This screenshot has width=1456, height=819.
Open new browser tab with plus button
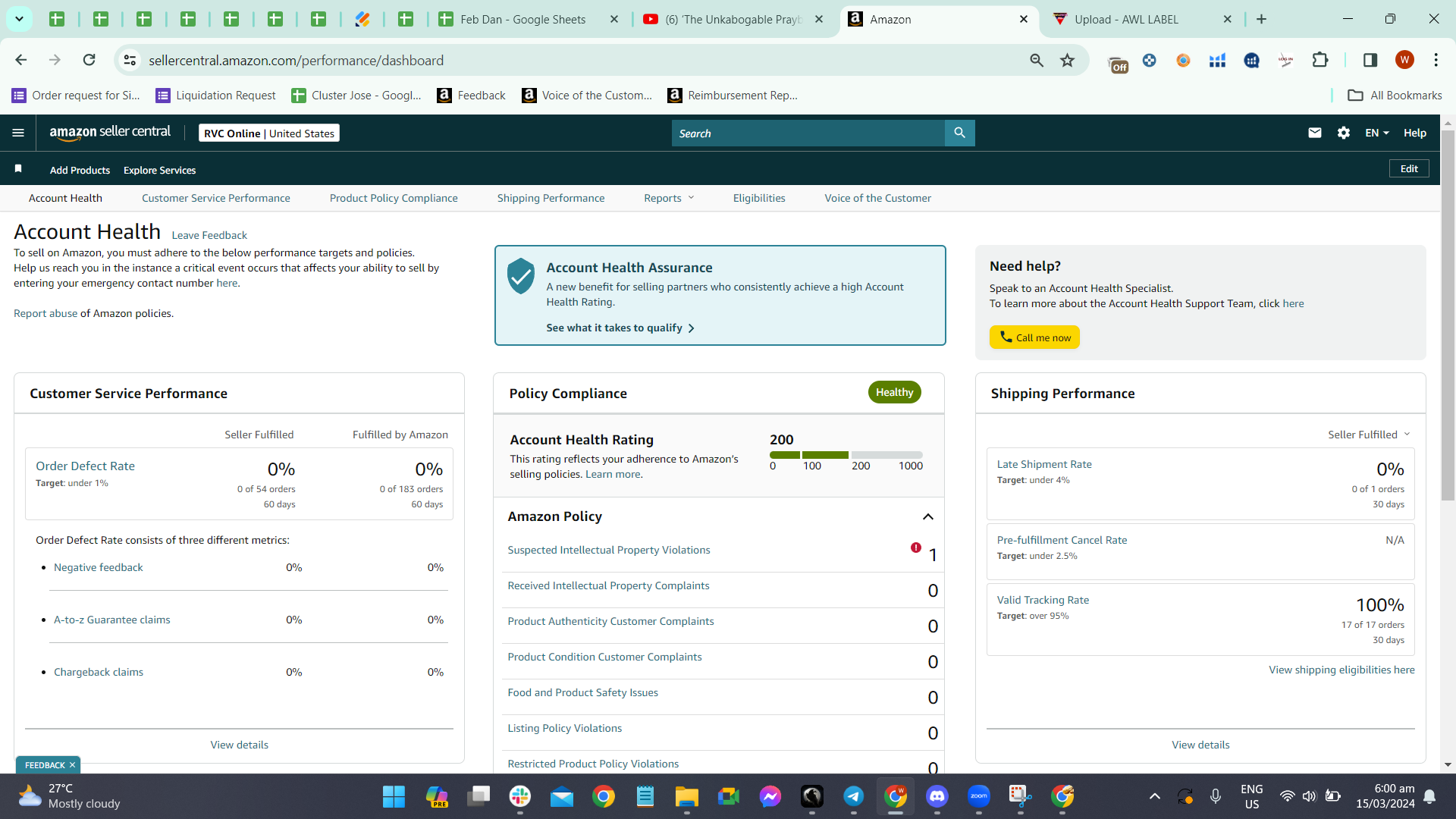coord(1262,19)
